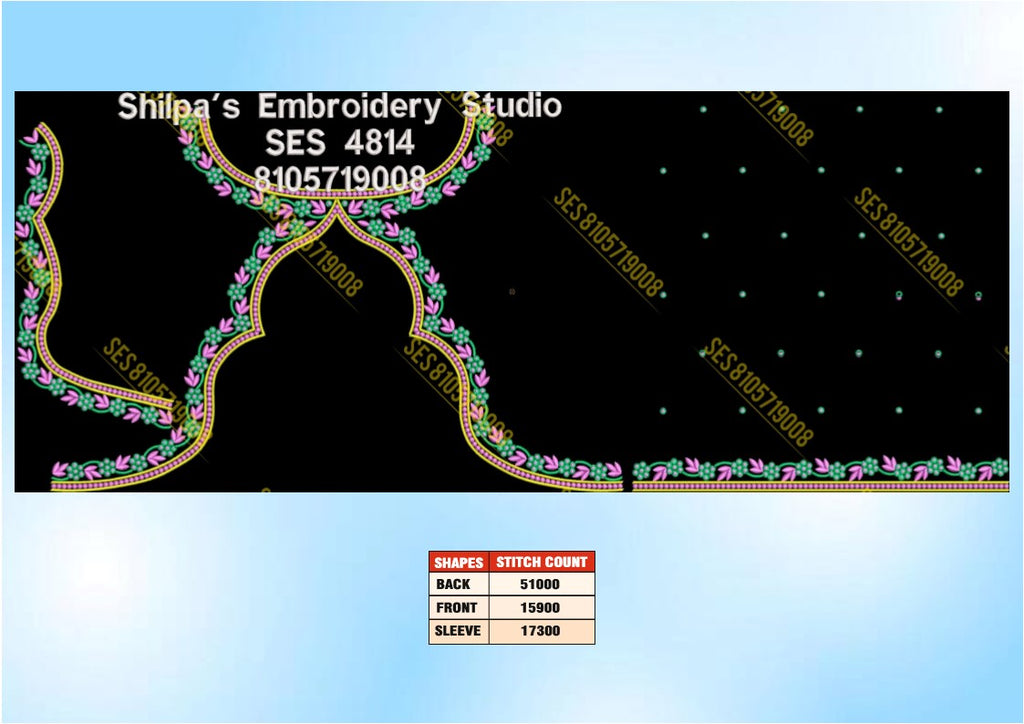The image size is (1024, 724).
Task: Click the 51000 stitch count cell
Action: 540,584
